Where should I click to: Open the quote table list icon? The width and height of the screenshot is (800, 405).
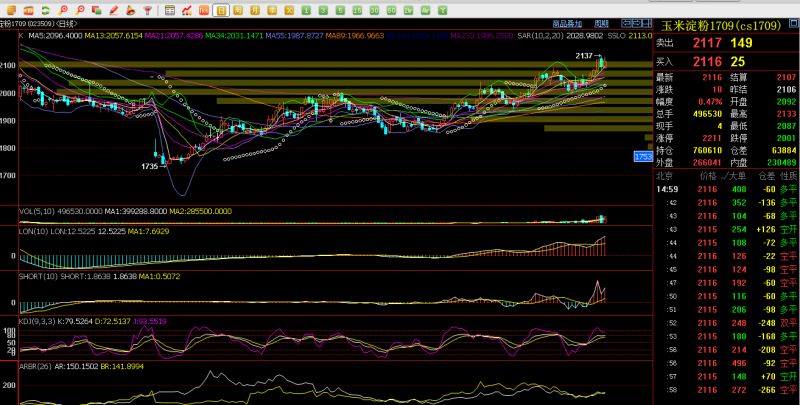pos(170,10)
